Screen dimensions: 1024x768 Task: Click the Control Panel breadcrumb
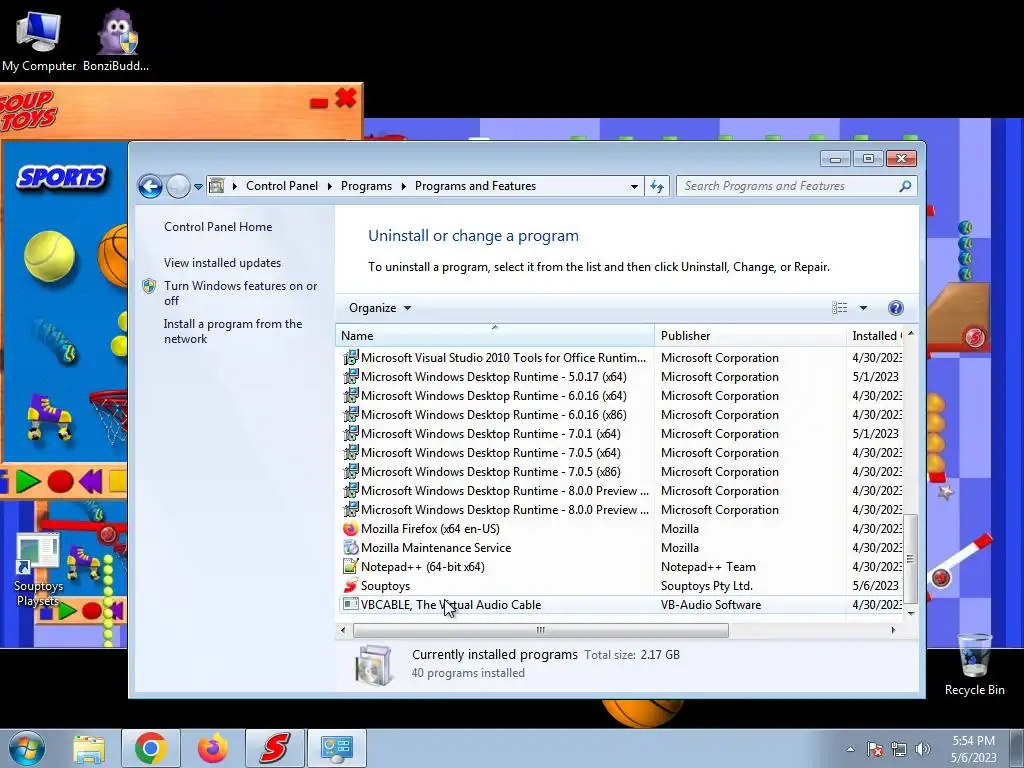point(282,186)
